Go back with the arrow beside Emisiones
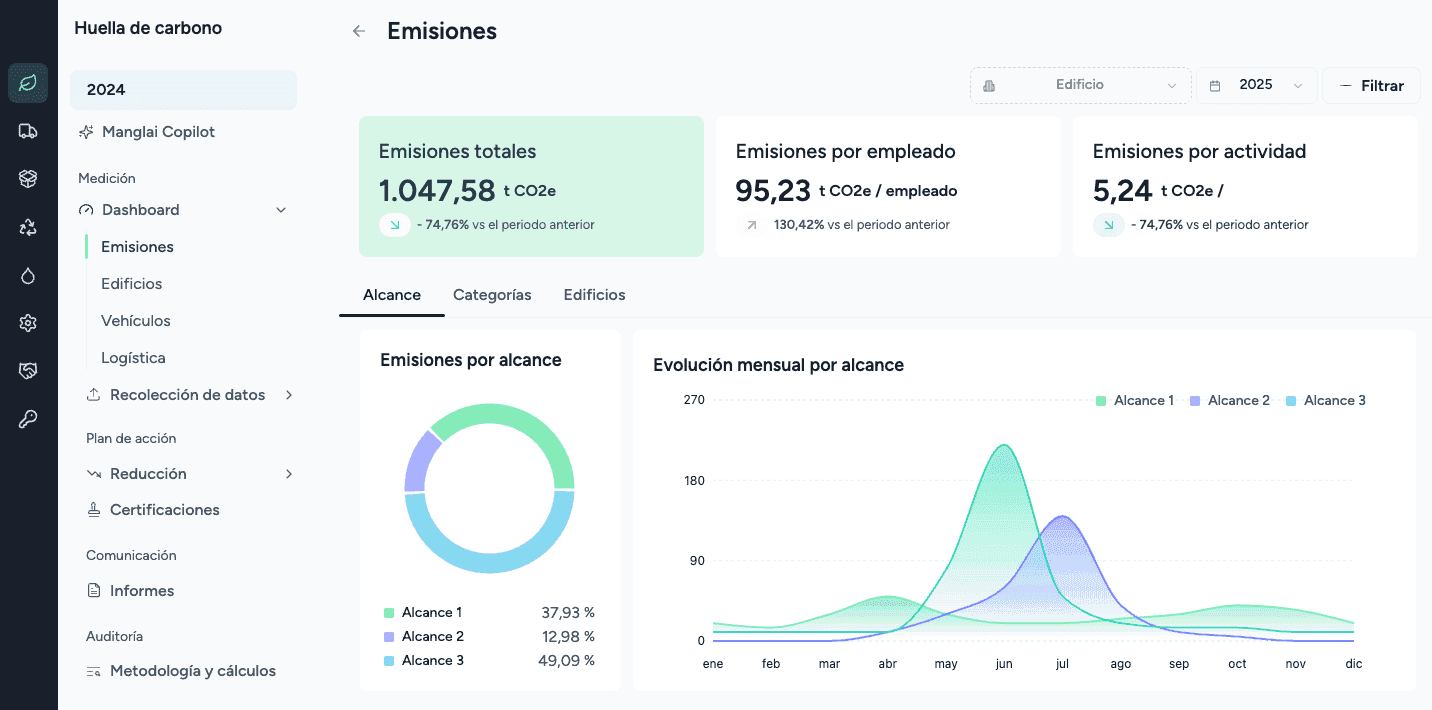Screen dimensions: 1432x710 coord(359,31)
